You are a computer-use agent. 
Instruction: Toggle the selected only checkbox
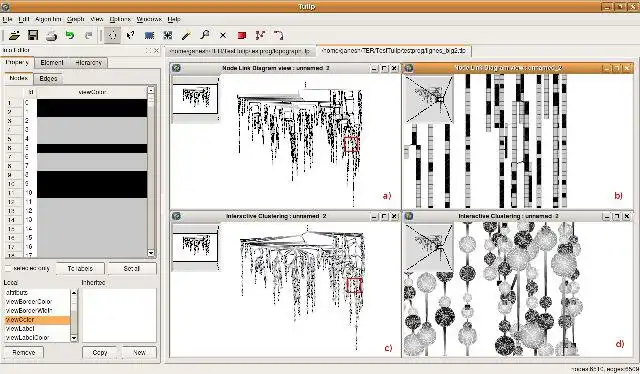coord(8,268)
